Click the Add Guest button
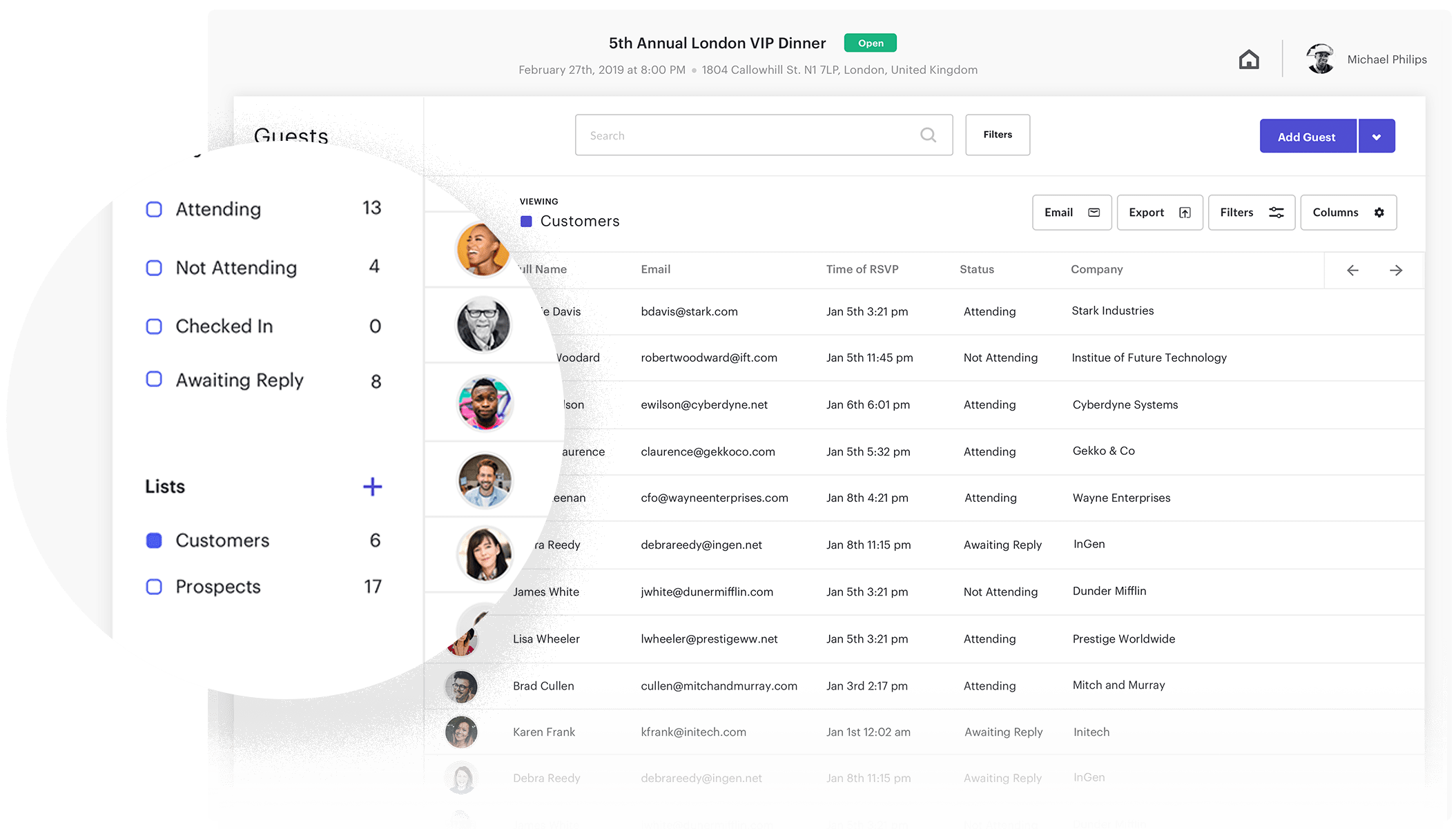The width and height of the screenshot is (1456, 829). 1307,137
